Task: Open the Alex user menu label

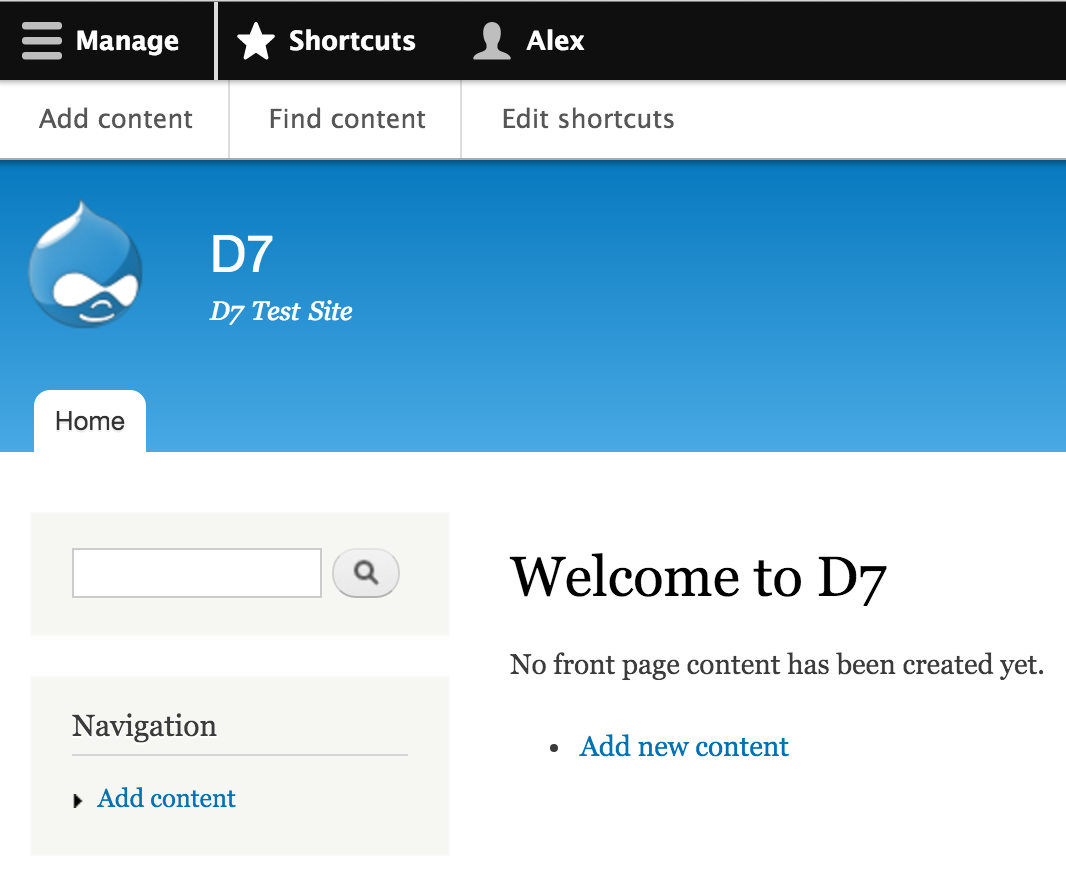Action: (555, 41)
